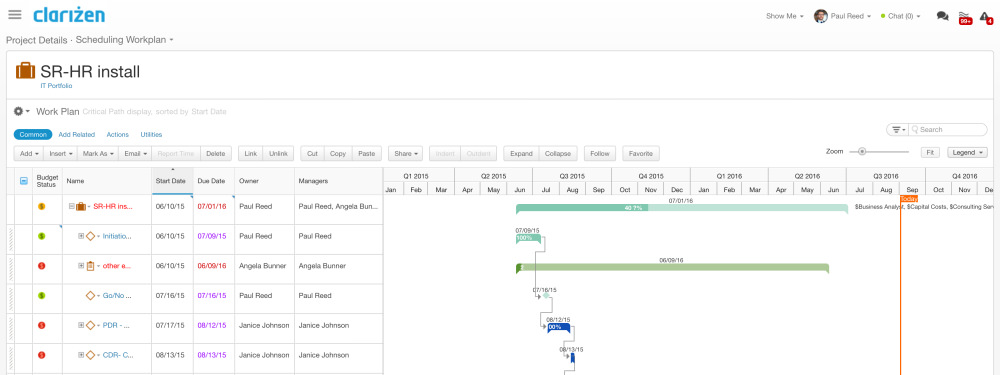Click the SR-HR install briefcase icon
Image resolution: width=1000 pixels, height=375 pixels.
coord(26,71)
